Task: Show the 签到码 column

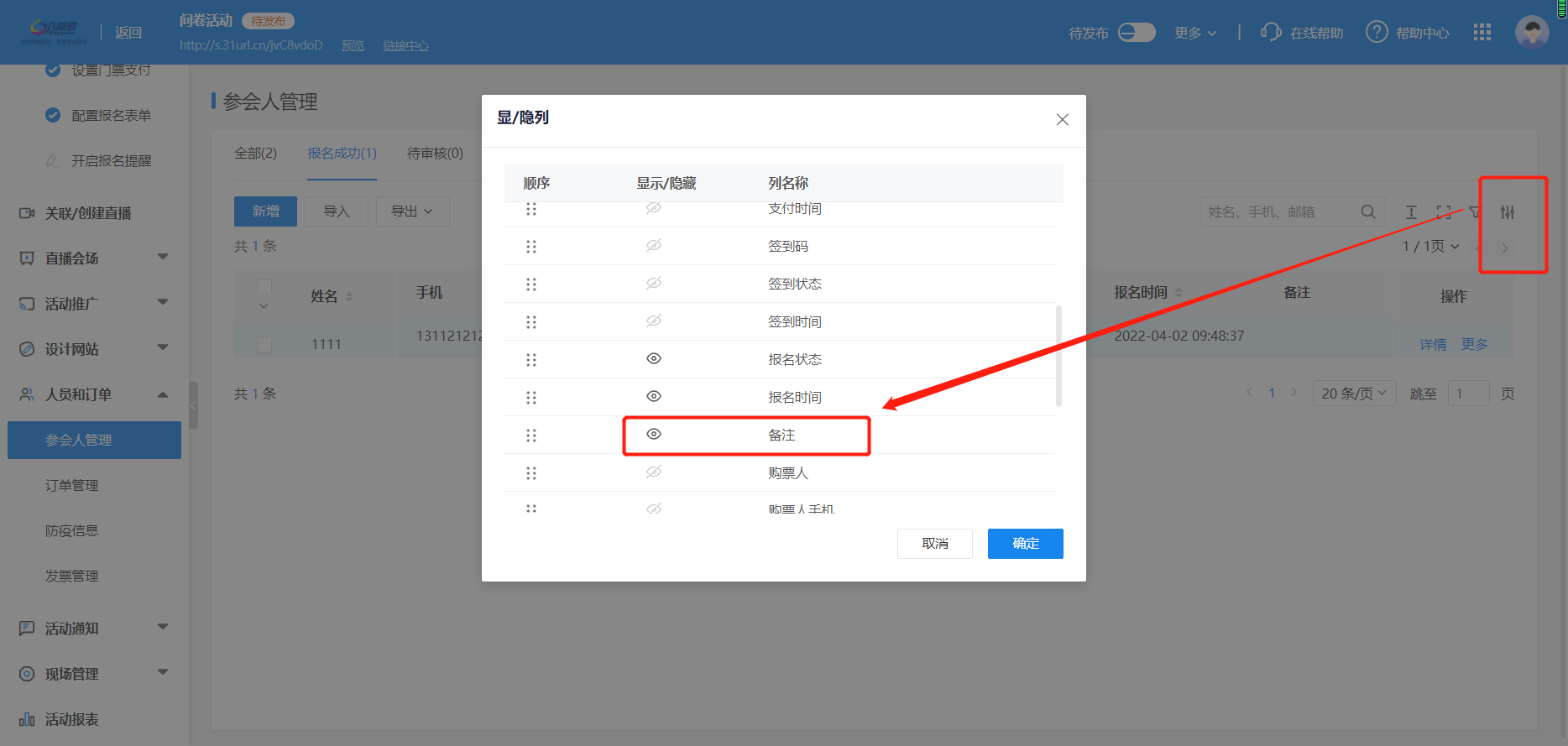Action: (654, 245)
